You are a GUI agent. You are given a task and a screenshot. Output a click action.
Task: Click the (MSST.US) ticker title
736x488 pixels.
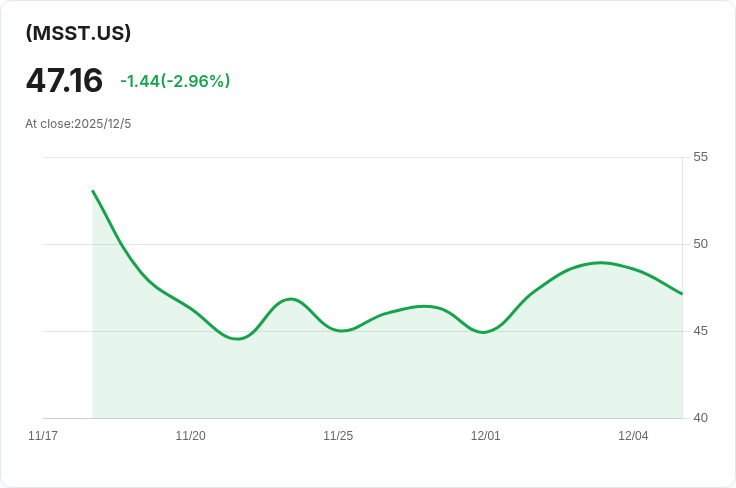click(x=78, y=33)
